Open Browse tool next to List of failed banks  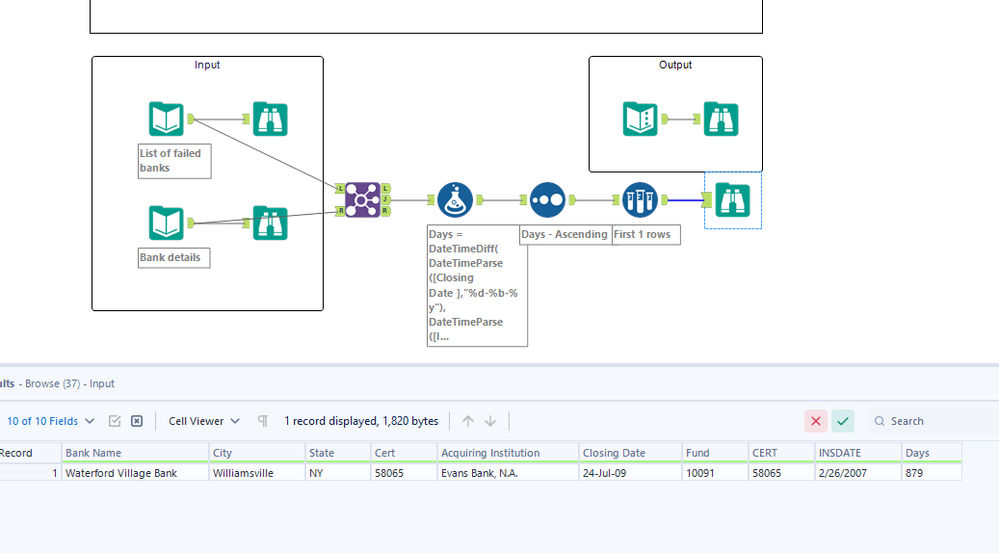270,119
